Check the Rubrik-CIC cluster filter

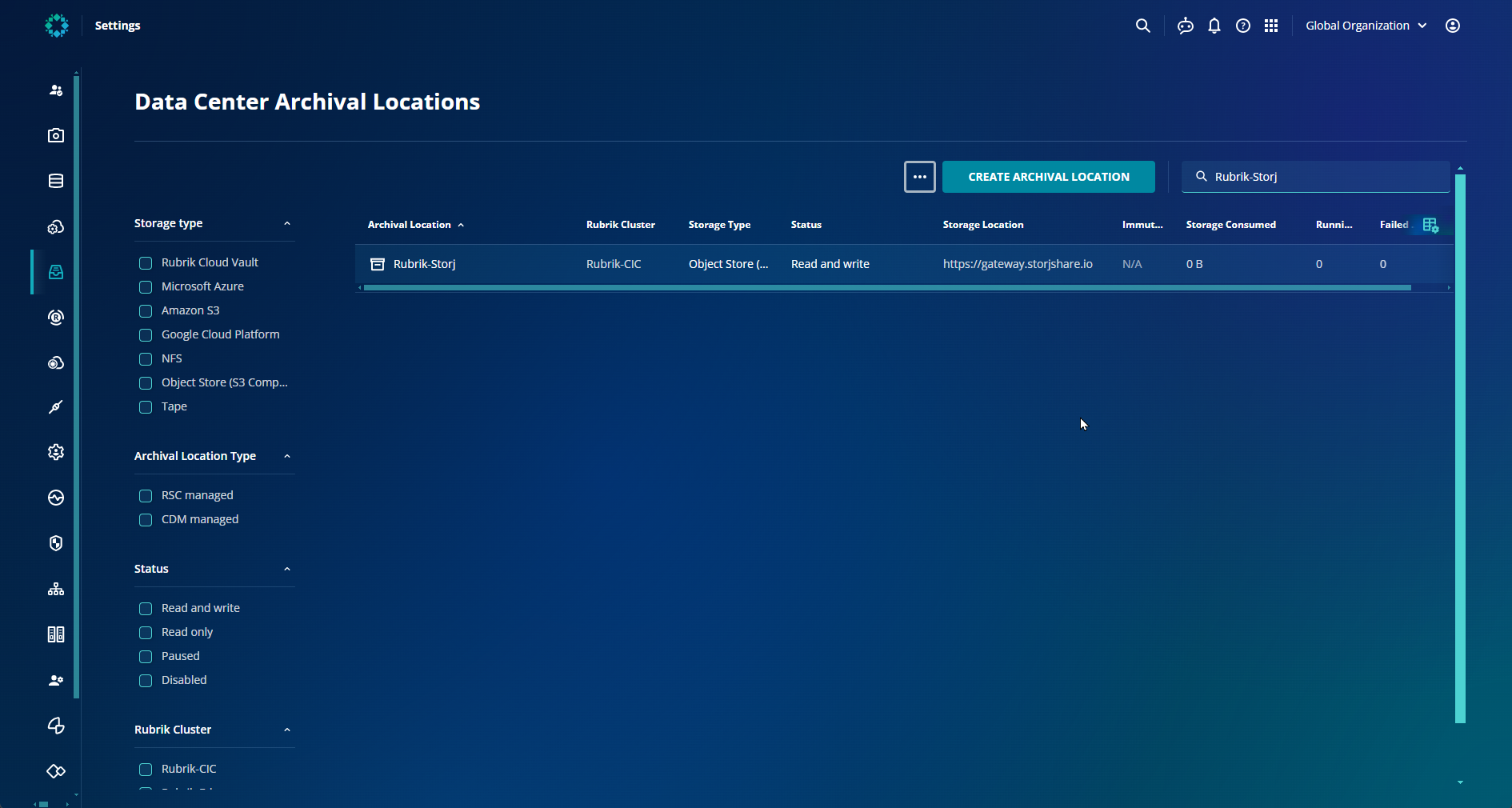(146, 770)
